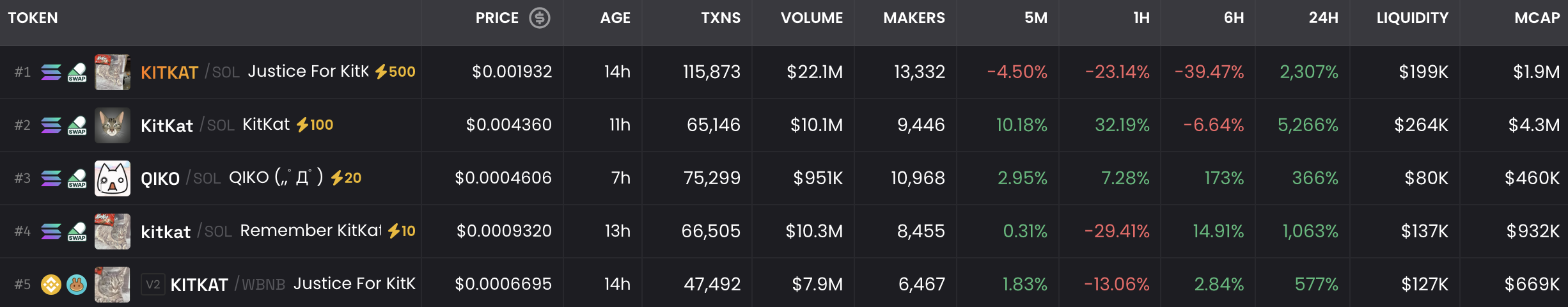Viewport: 1568px width, 307px height.
Task: Click the PumpSwap DEX icon in row #2
Action: click(77, 125)
